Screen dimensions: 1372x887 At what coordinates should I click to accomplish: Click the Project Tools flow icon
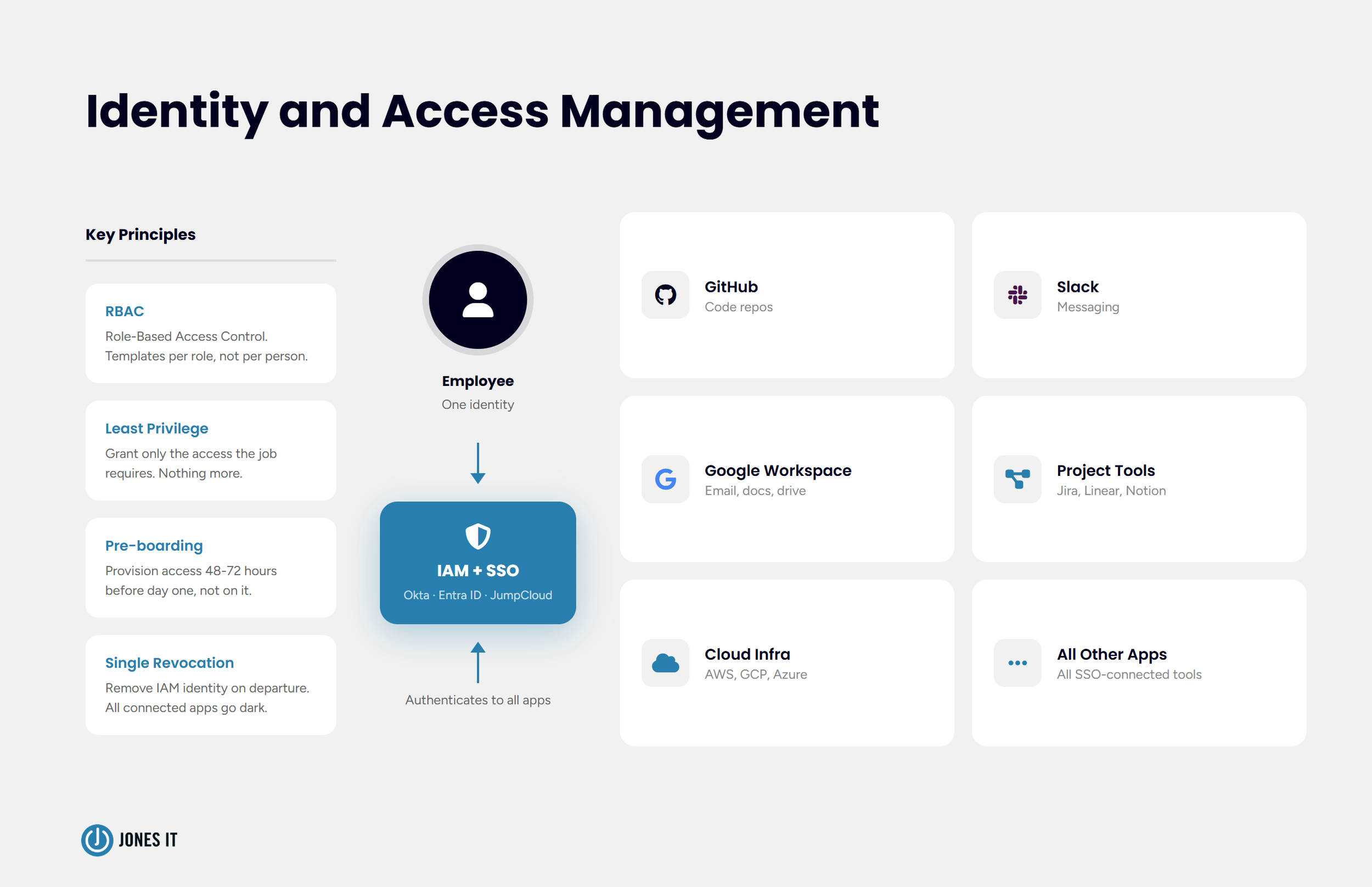point(1017,479)
